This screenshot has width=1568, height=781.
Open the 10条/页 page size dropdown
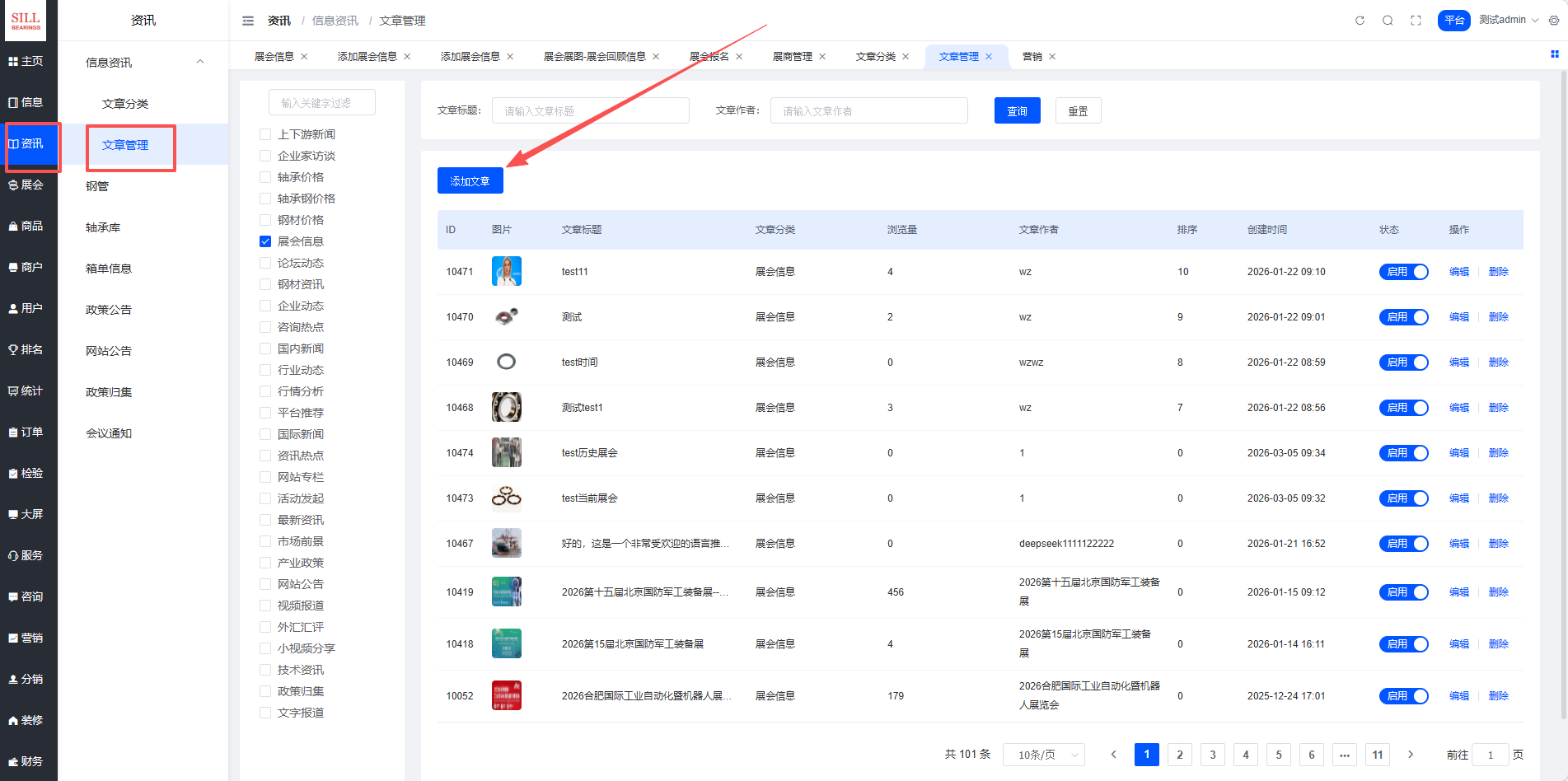tap(1043, 755)
